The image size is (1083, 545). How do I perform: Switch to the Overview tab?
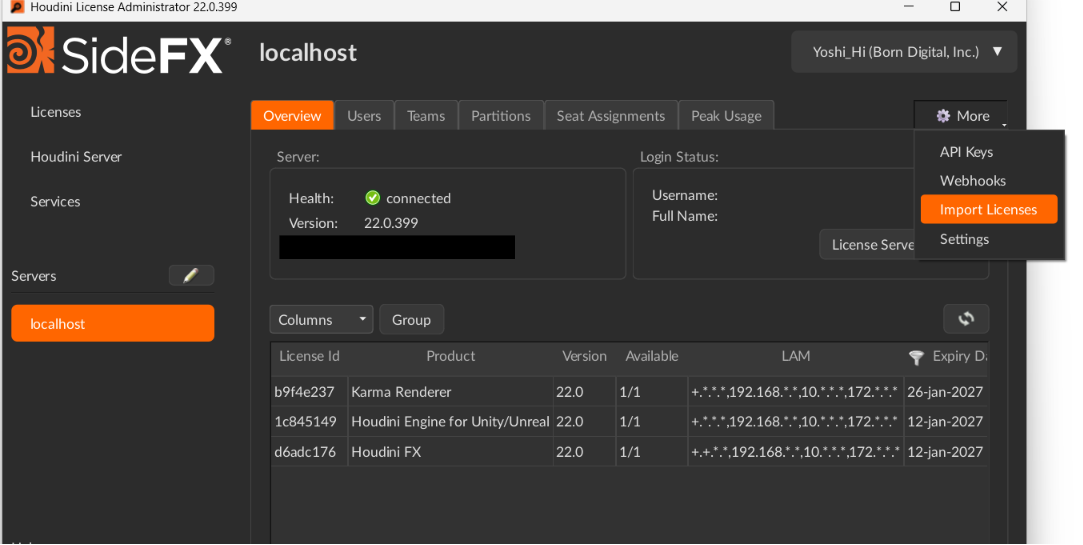pyautogui.click(x=292, y=116)
